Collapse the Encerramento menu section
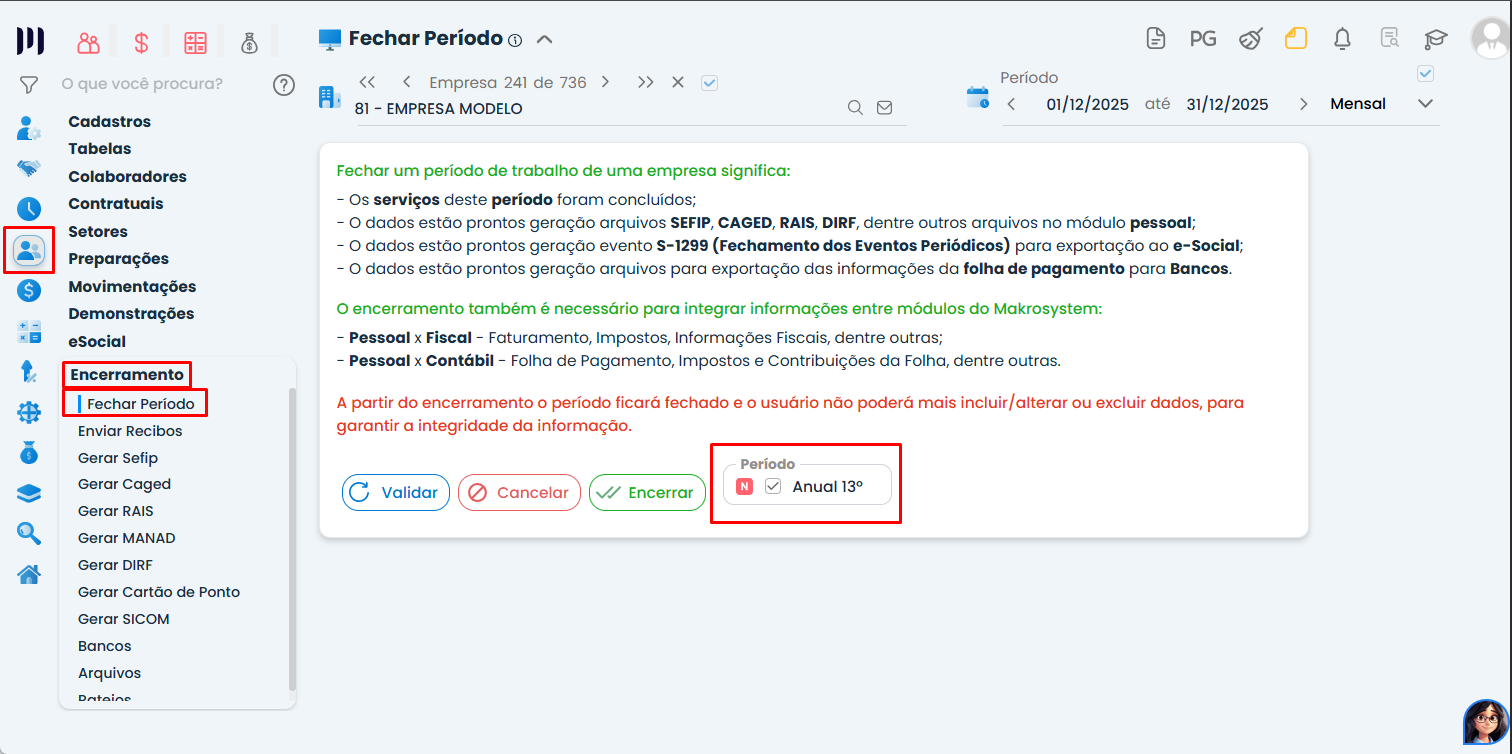This screenshot has width=1512, height=754. tap(127, 375)
